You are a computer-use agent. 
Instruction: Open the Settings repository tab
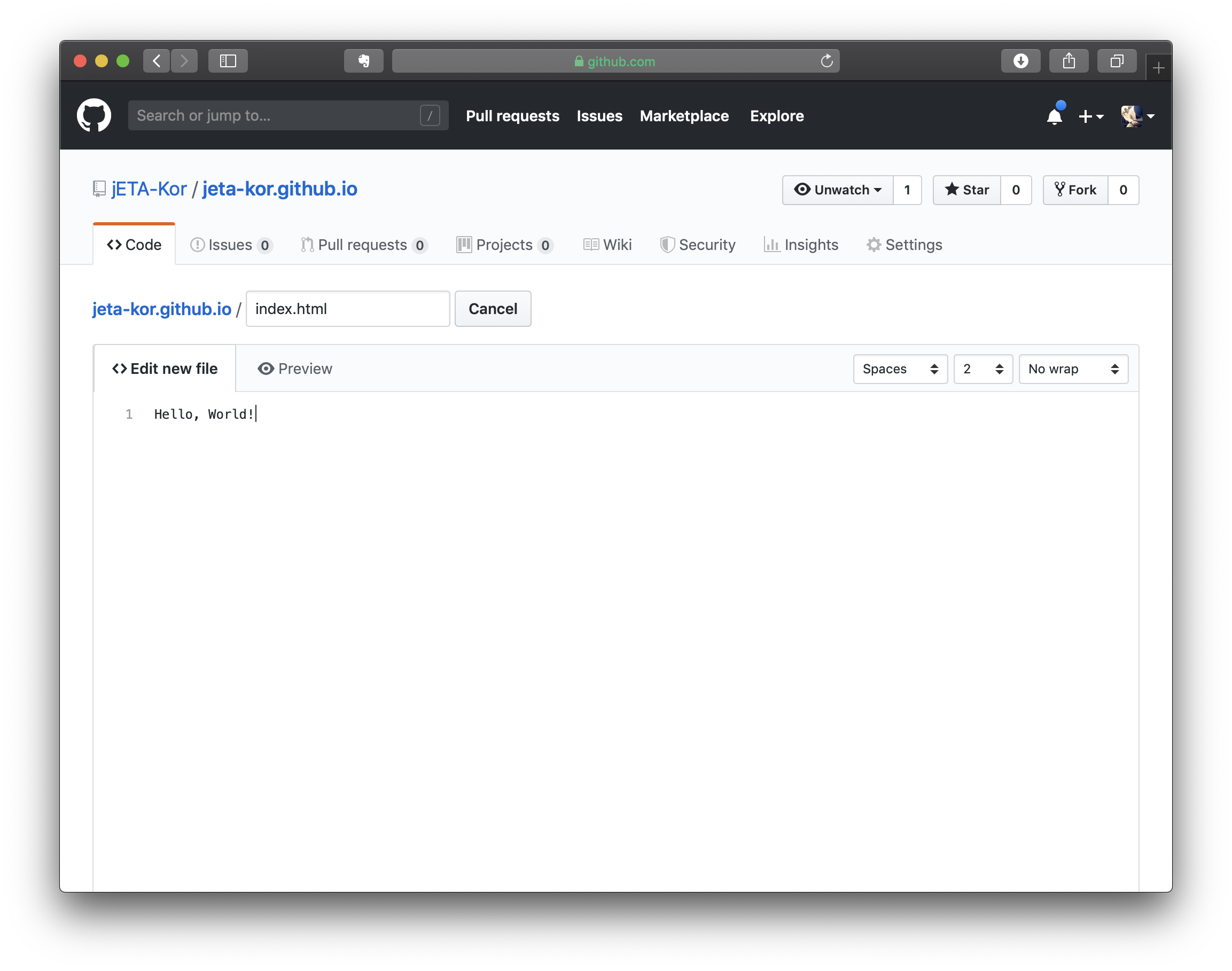tap(904, 245)
